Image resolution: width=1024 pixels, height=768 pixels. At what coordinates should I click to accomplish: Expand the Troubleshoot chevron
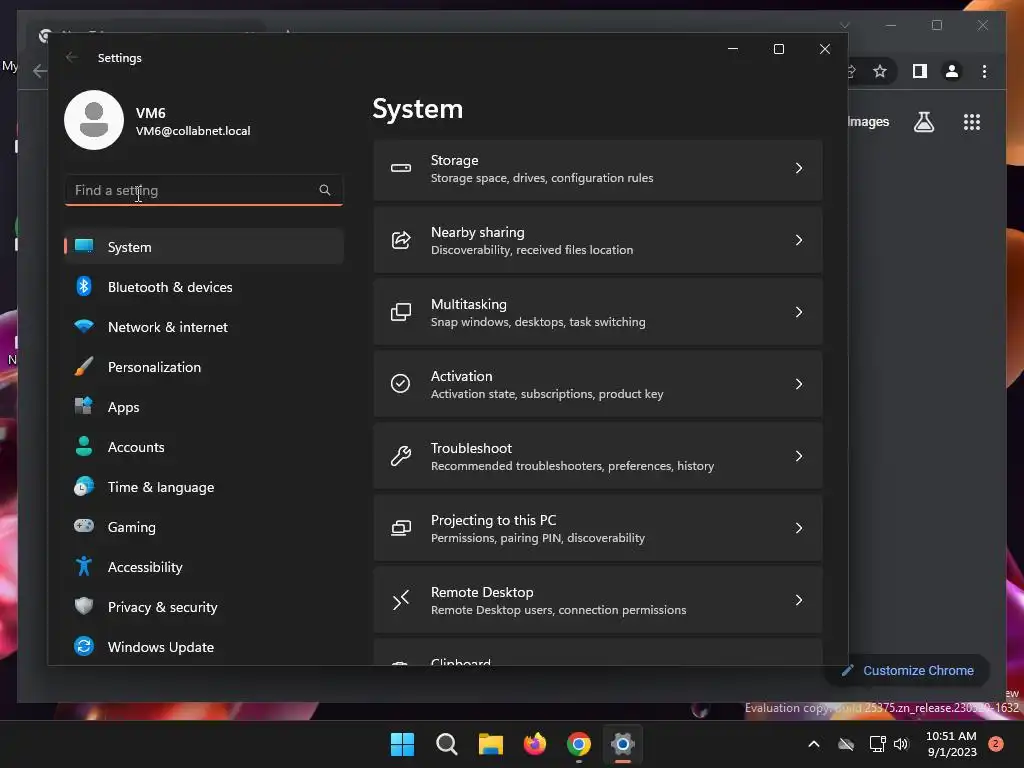(799, 456)
